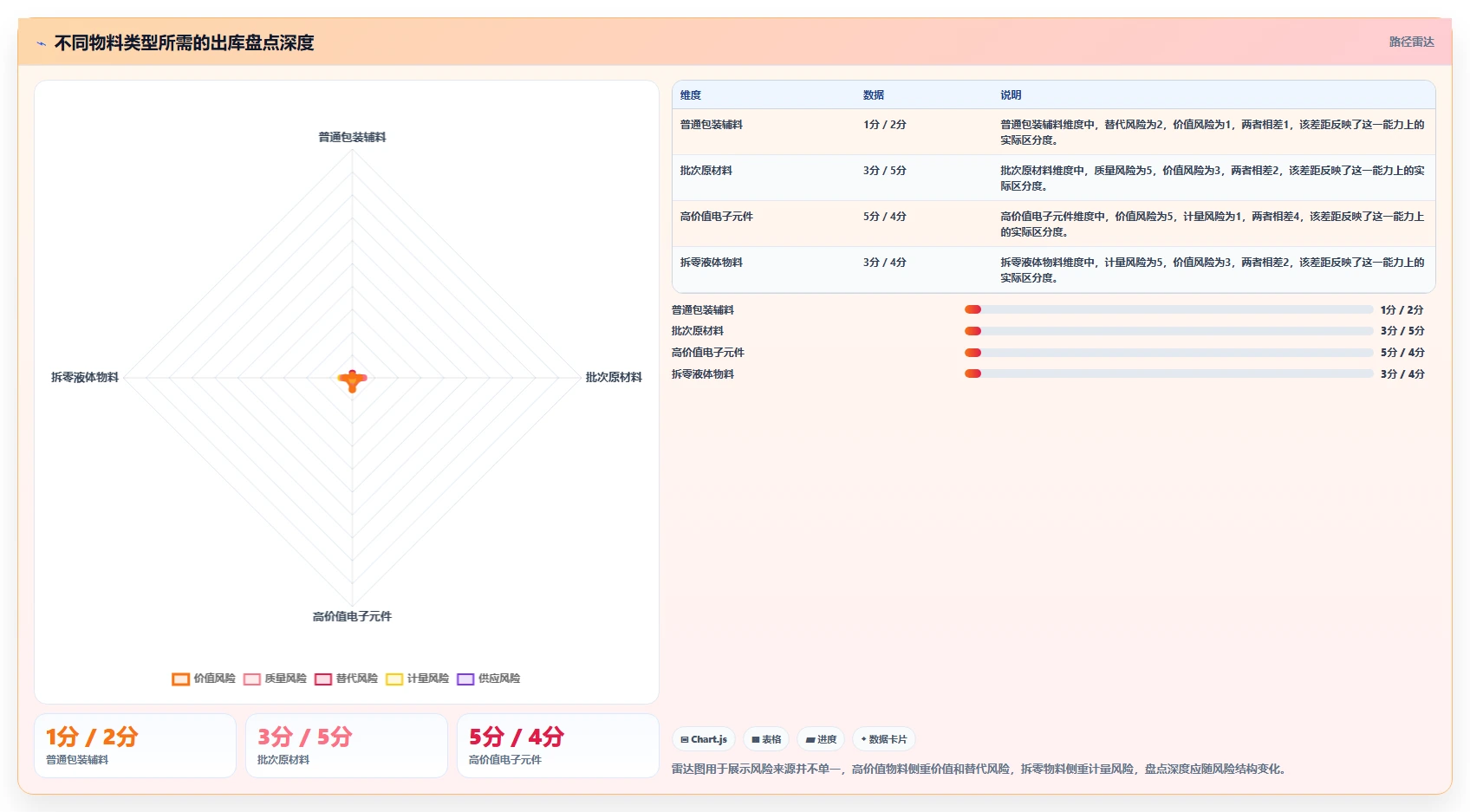The width and height of the screenshot is (1470, 812).
Task: Toggle the 计量风险 legend series
Action: [417, 679]
